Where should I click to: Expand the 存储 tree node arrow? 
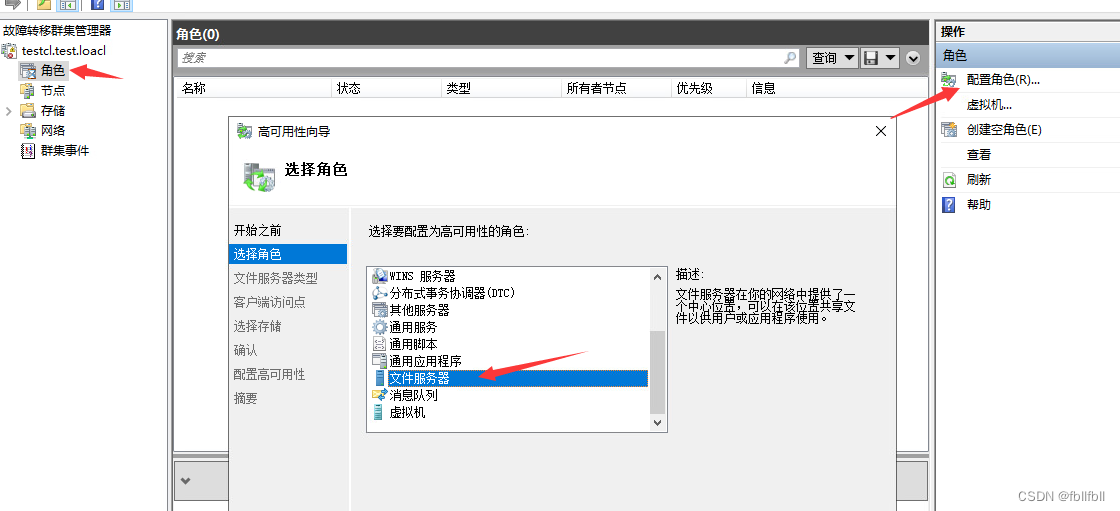9,111
